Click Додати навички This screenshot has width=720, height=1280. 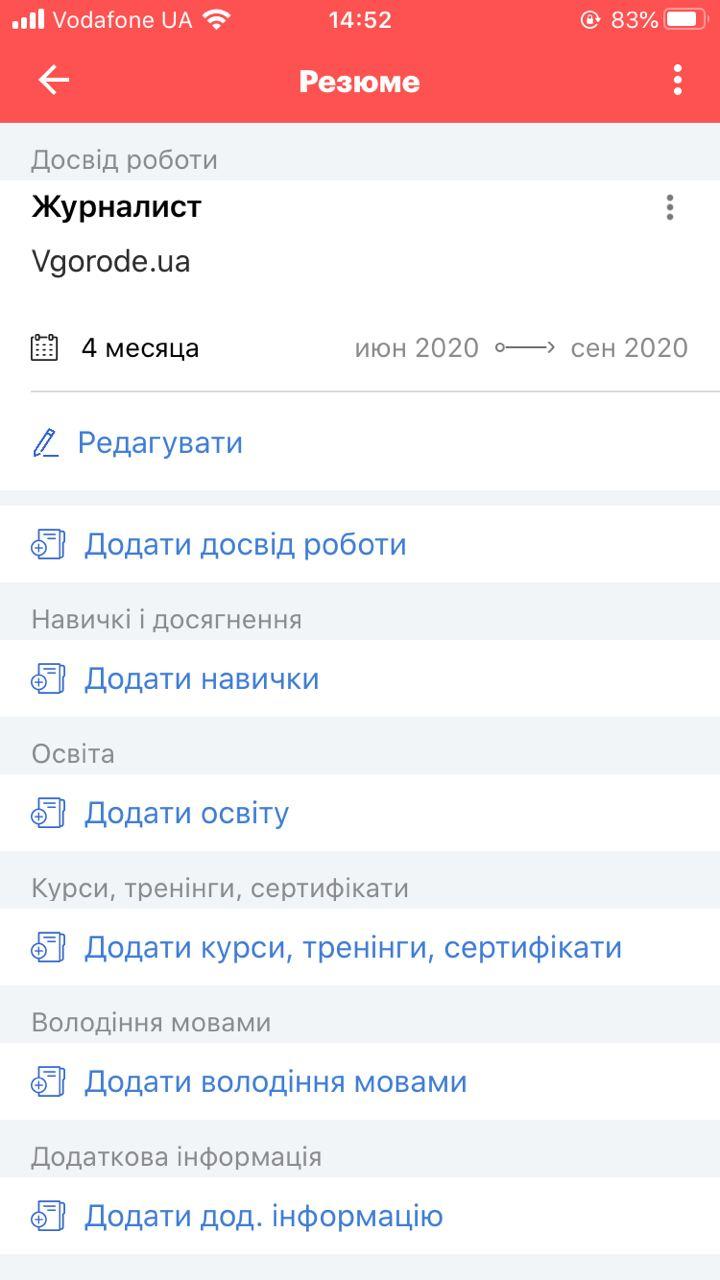tap(203, 678)
